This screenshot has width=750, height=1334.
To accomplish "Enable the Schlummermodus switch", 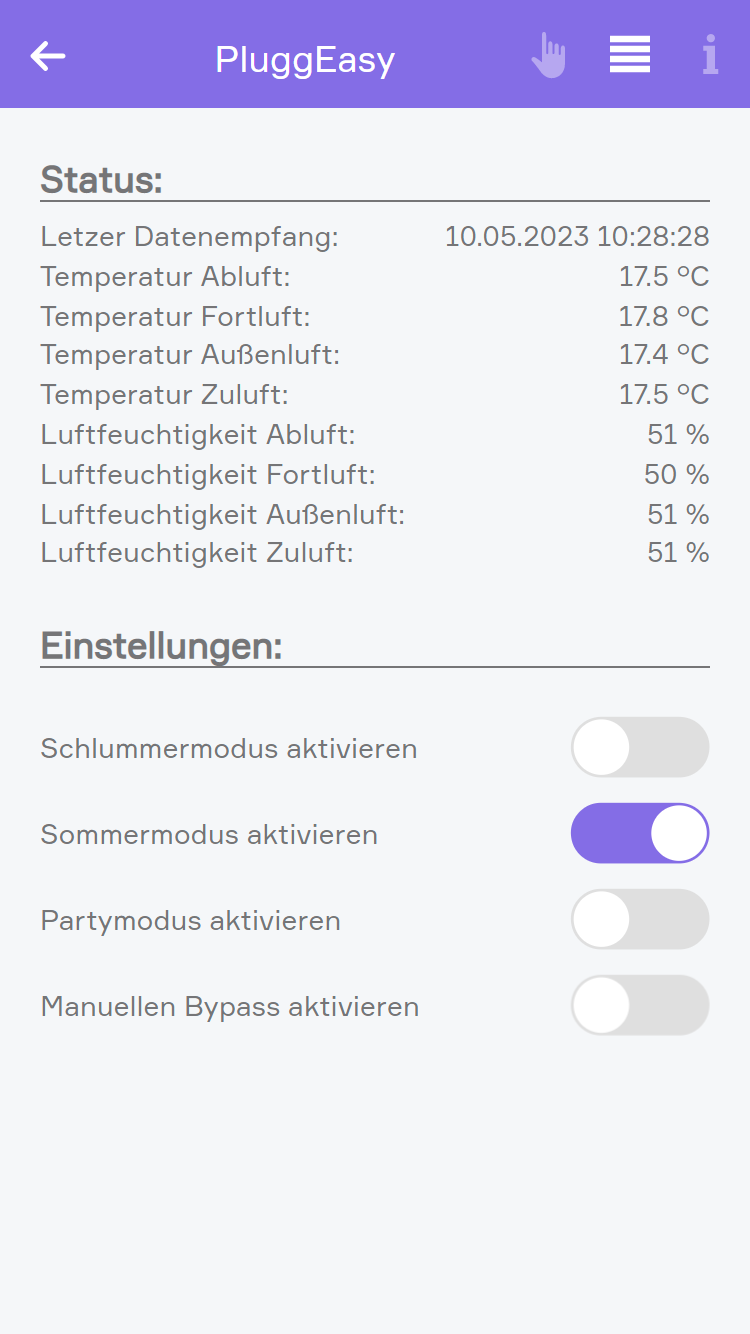I will pos(640,747).
